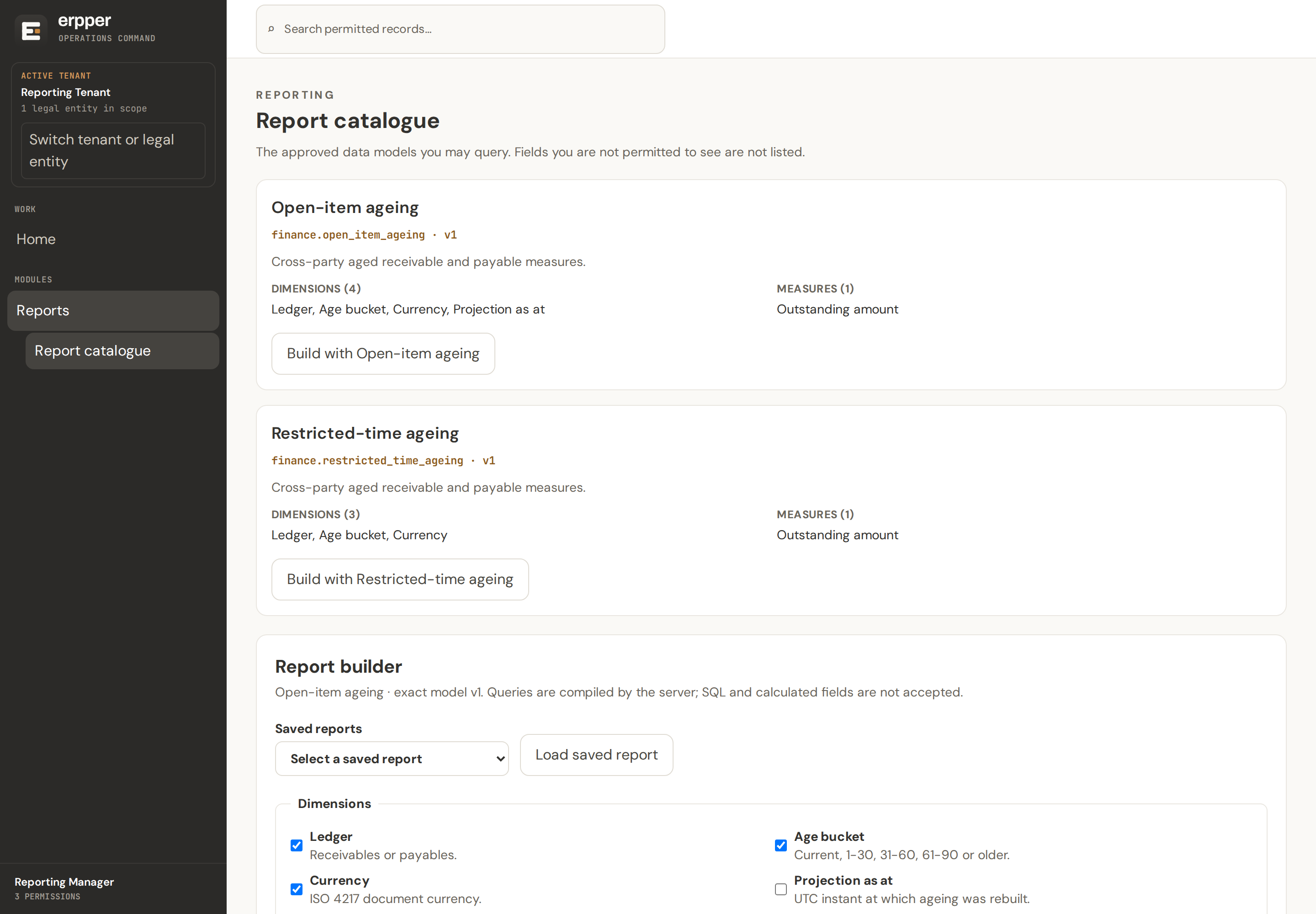Screen dimensions: 1316x914
Task: Click the Reporting Manager user profile
Action: click(64, 888)
